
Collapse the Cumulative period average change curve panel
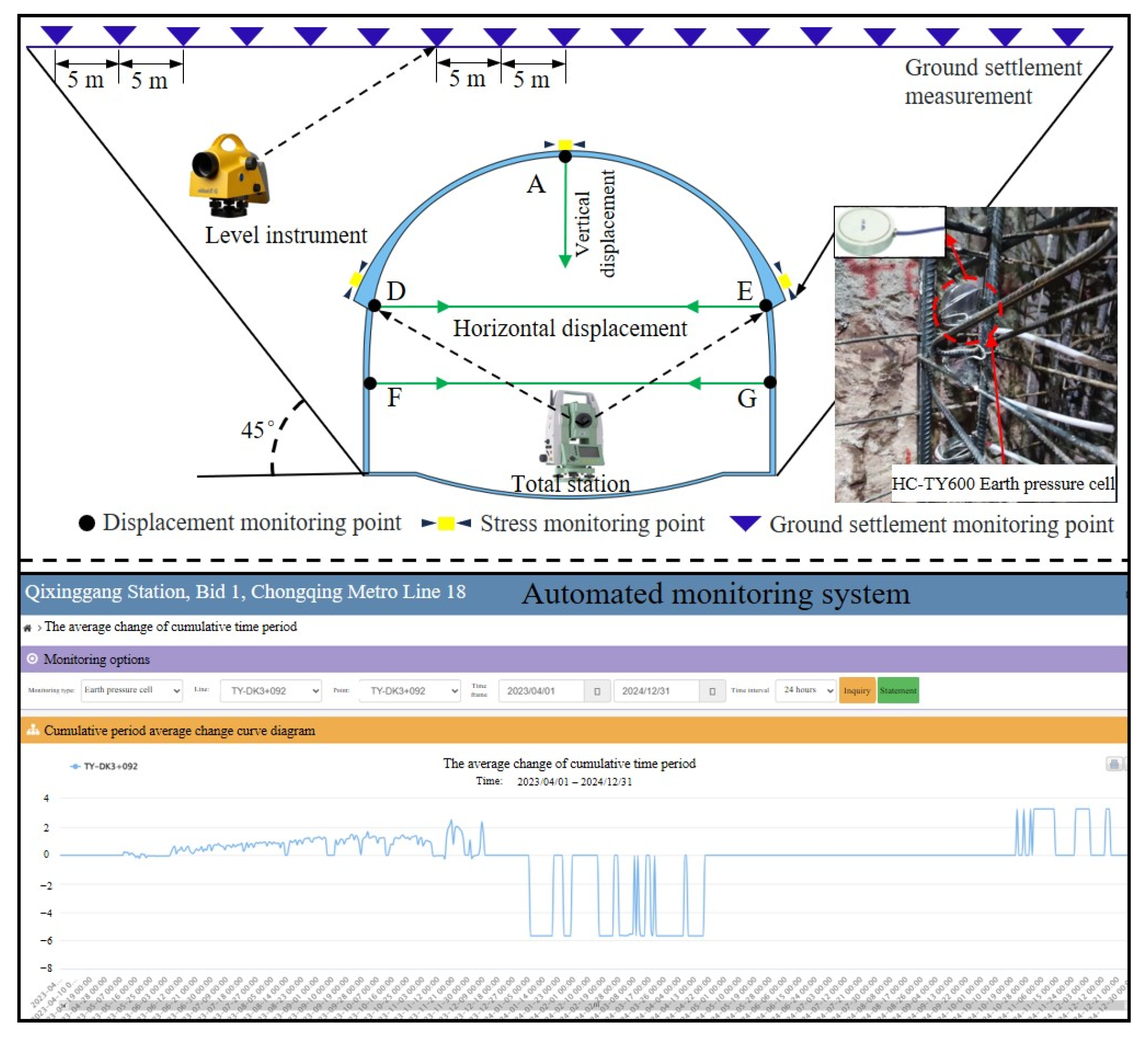point(573,730)
